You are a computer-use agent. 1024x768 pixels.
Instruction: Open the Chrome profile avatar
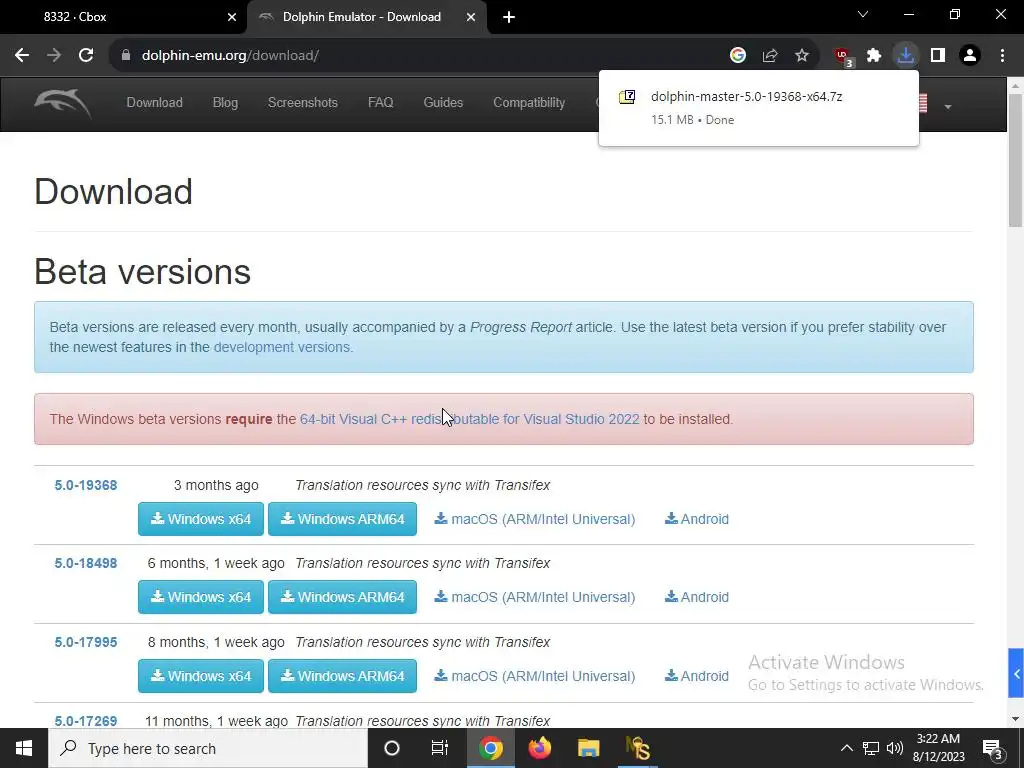tap(970, 56)
